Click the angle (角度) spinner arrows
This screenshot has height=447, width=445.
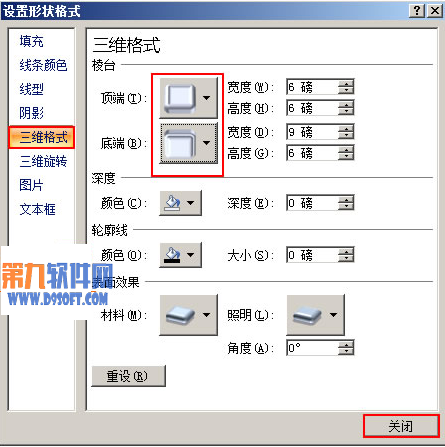[346, 348]
